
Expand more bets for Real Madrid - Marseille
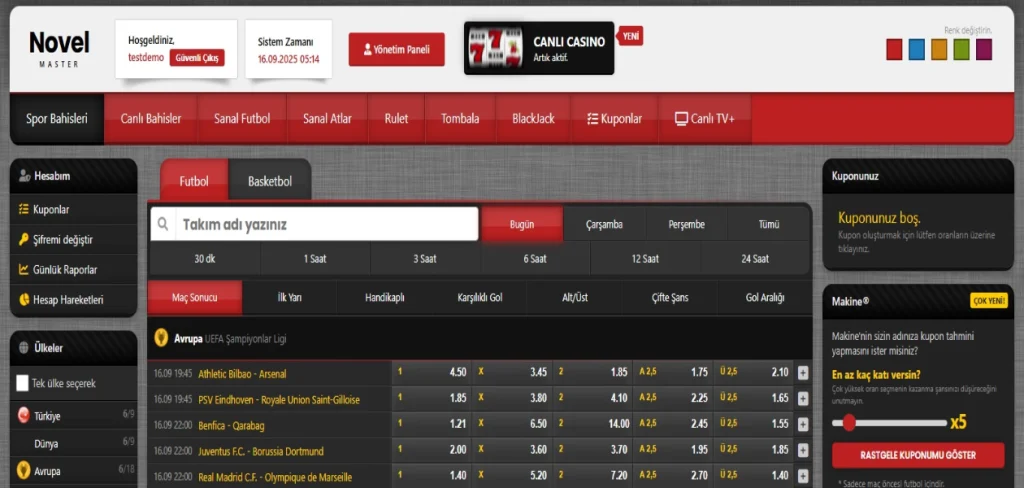point(803,477)
